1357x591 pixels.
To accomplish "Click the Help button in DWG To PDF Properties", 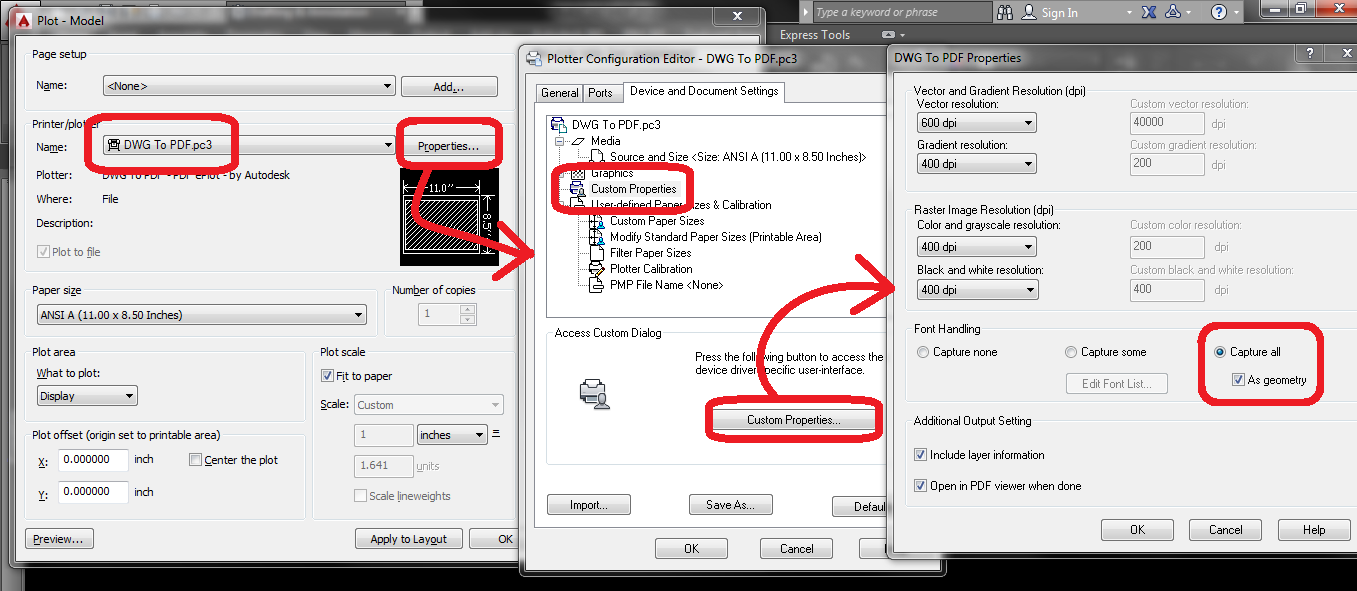I will [1314, 530].
